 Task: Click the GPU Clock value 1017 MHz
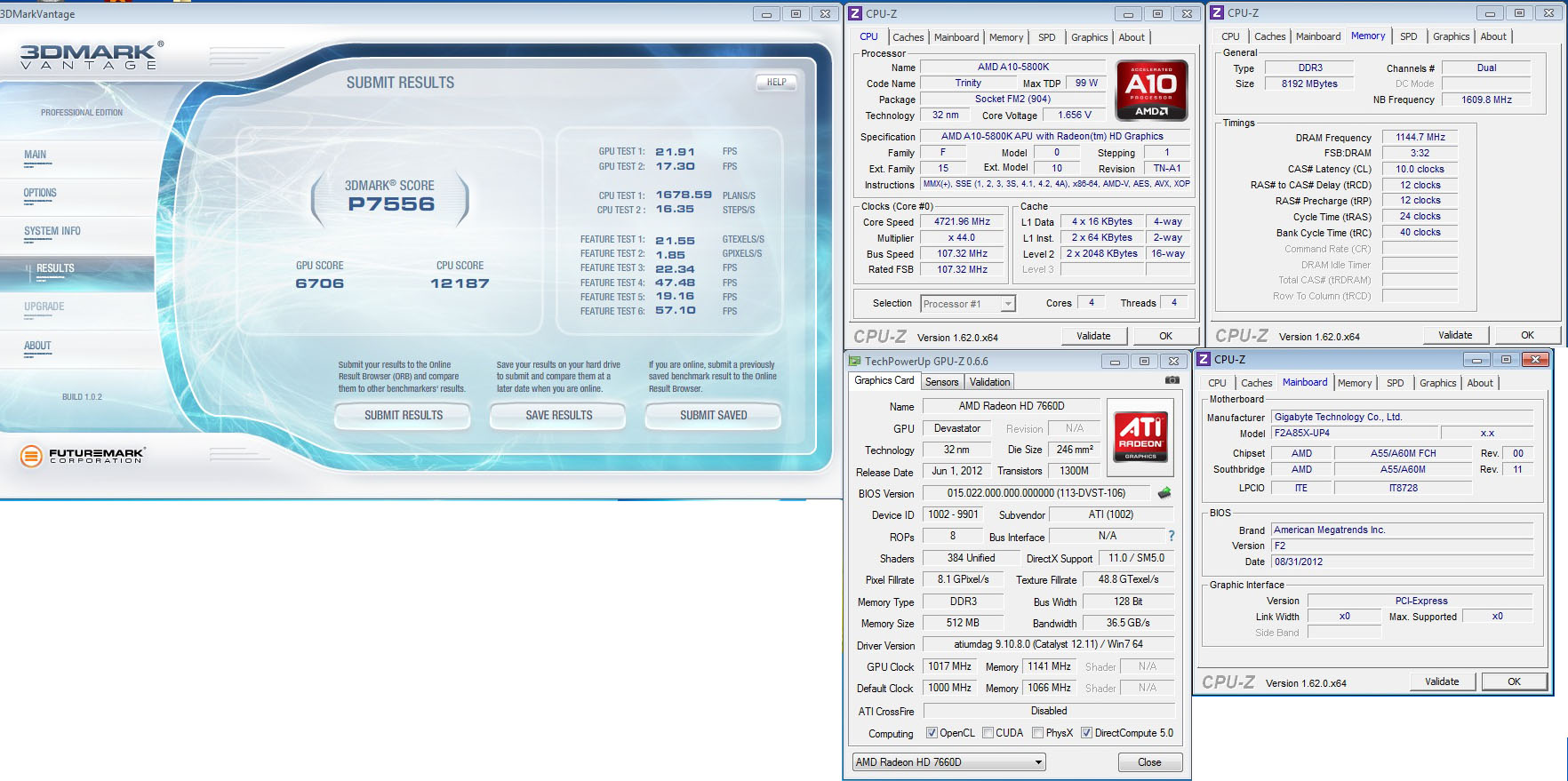pyautogui.click(x=949, y=666)
